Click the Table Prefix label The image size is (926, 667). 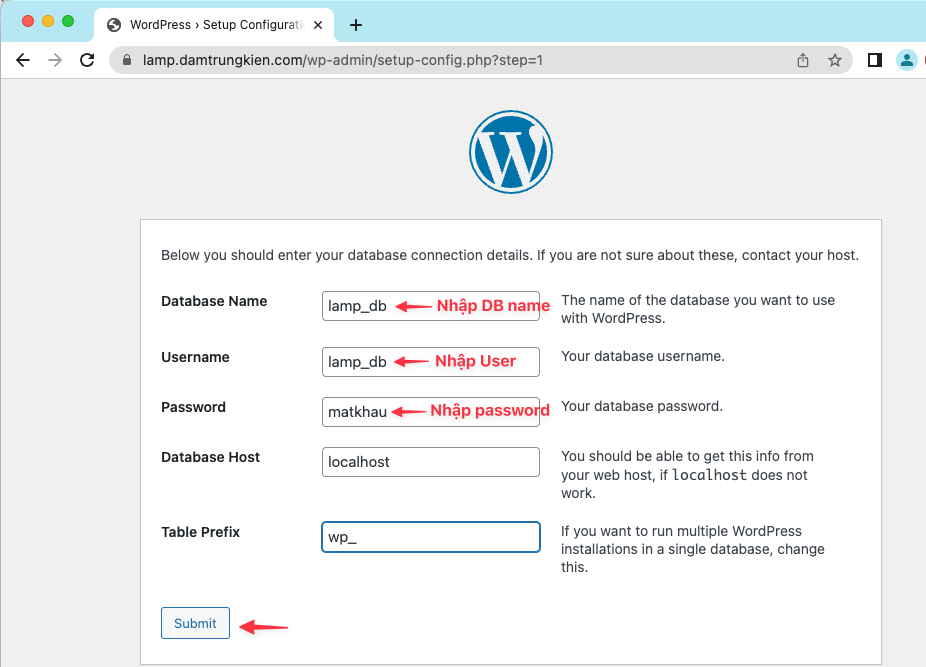click(x=200, y=532)
